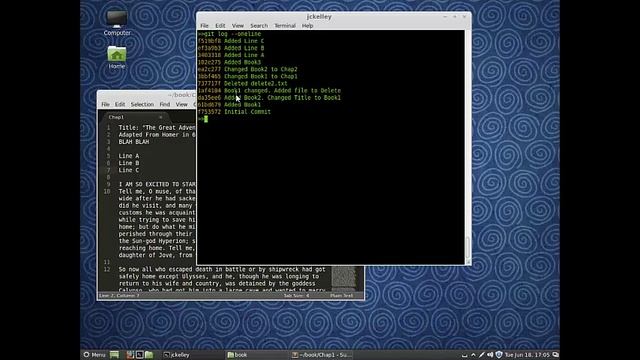The image size is (640, 360).
Task: Click the 'git log --oneline' command line
Action: point(229,34)
